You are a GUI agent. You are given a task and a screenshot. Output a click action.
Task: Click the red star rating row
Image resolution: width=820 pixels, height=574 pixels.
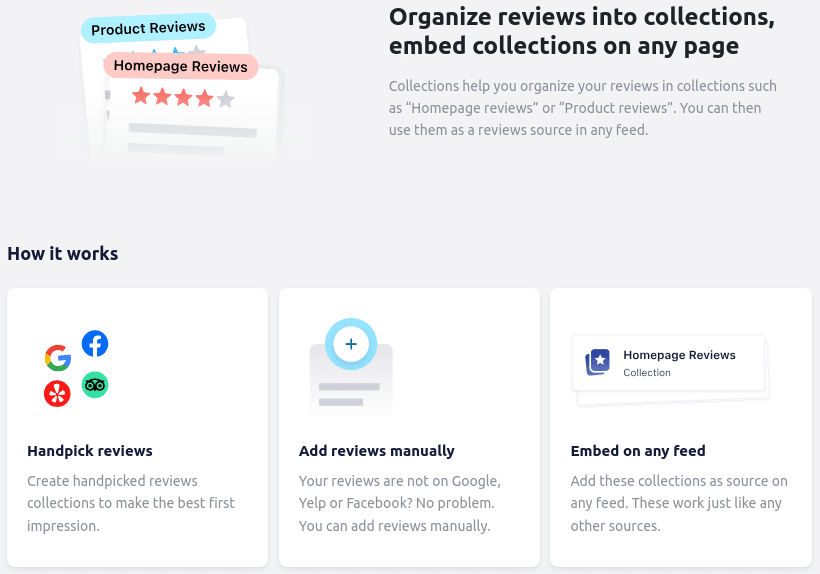(183, 97)
